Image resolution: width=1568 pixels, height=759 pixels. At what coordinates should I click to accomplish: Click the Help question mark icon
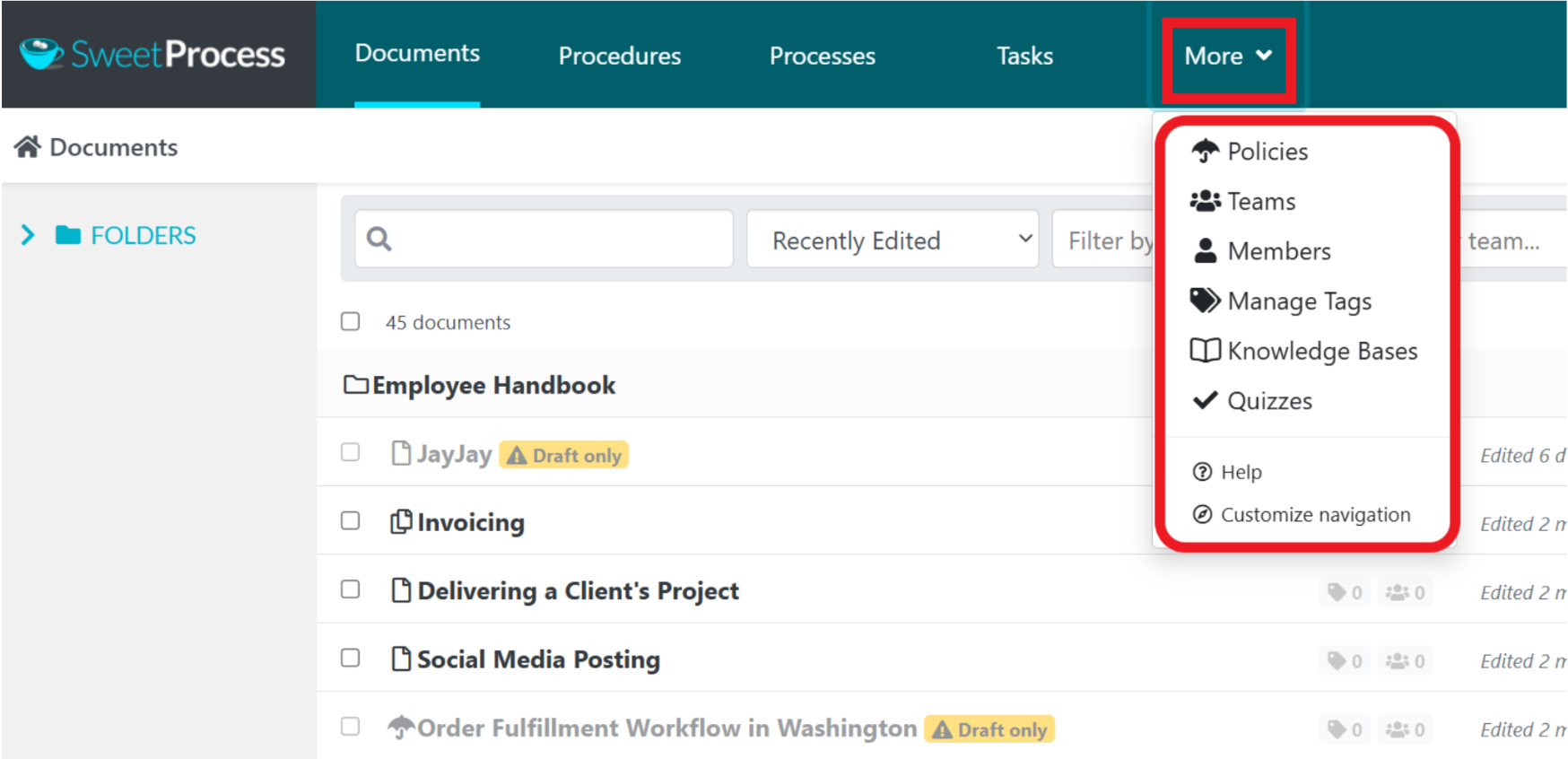click(x=1203, y=472)
